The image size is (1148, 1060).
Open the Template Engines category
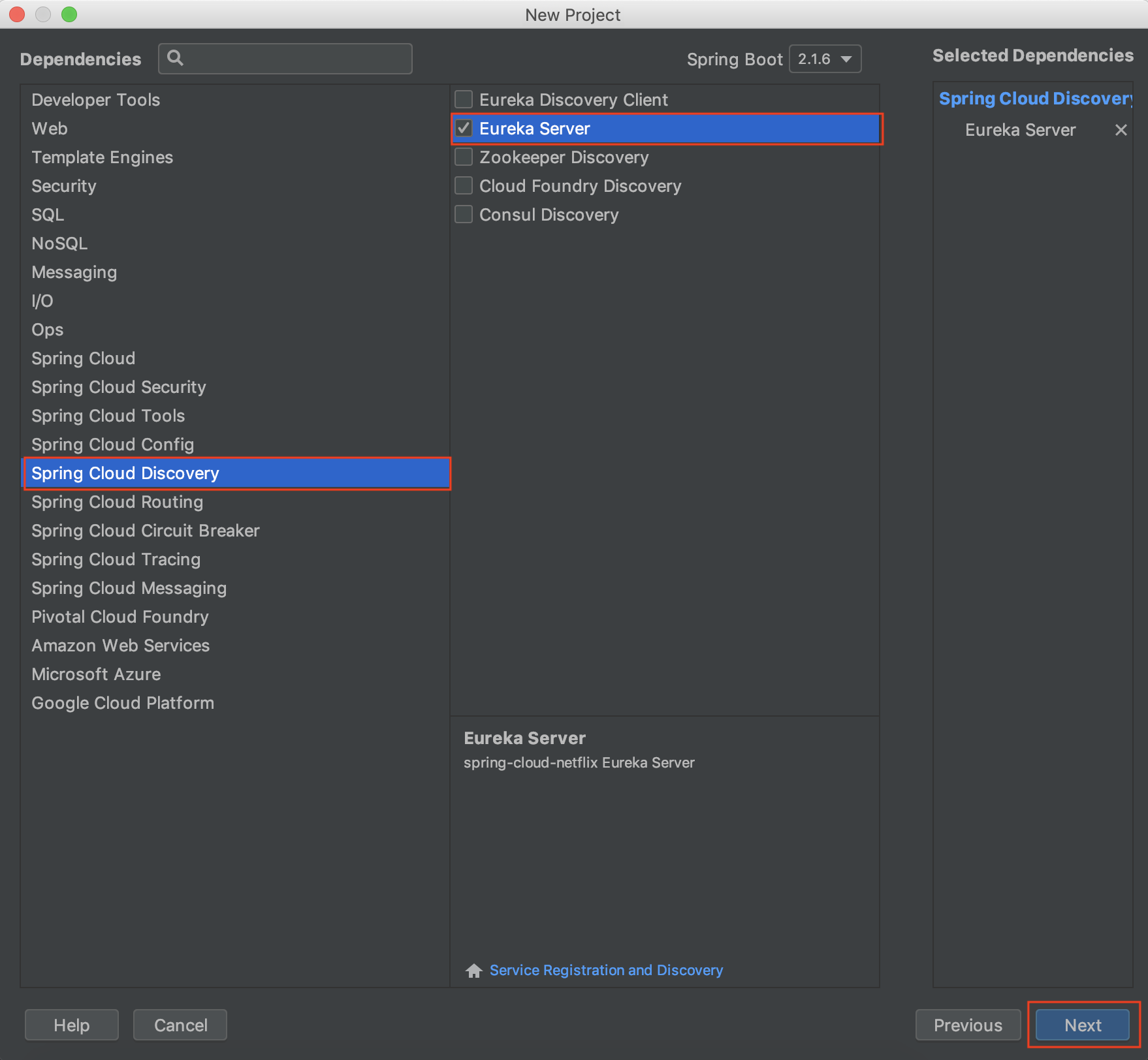click(x=236, y=157)
